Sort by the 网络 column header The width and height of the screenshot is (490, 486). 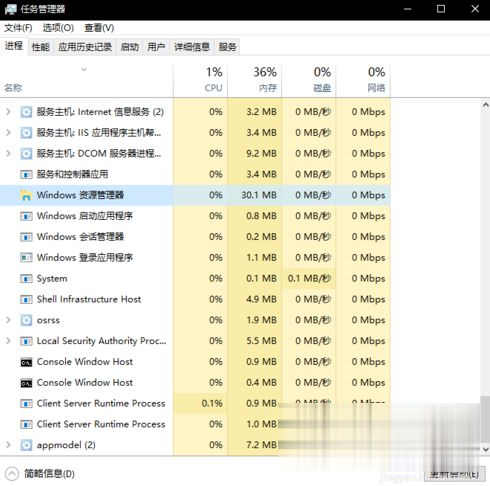point(363,80)
